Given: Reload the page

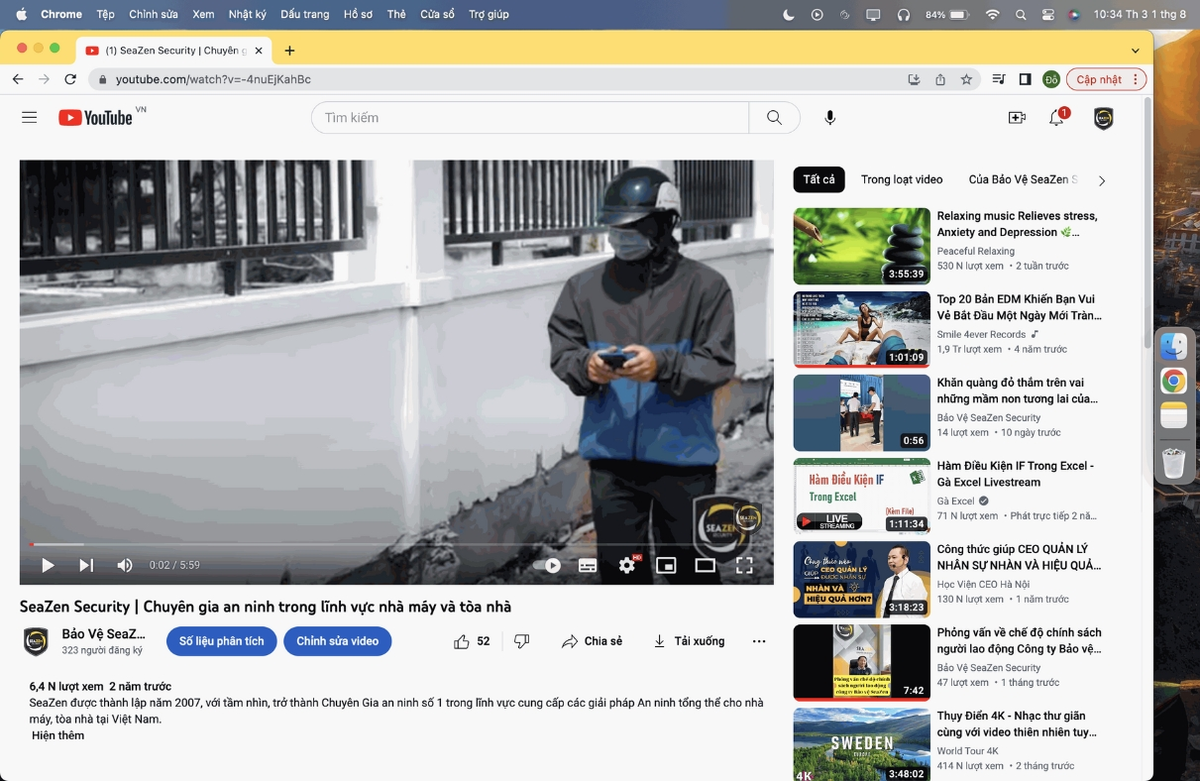Looking at the screenshot, I should 70,79.
